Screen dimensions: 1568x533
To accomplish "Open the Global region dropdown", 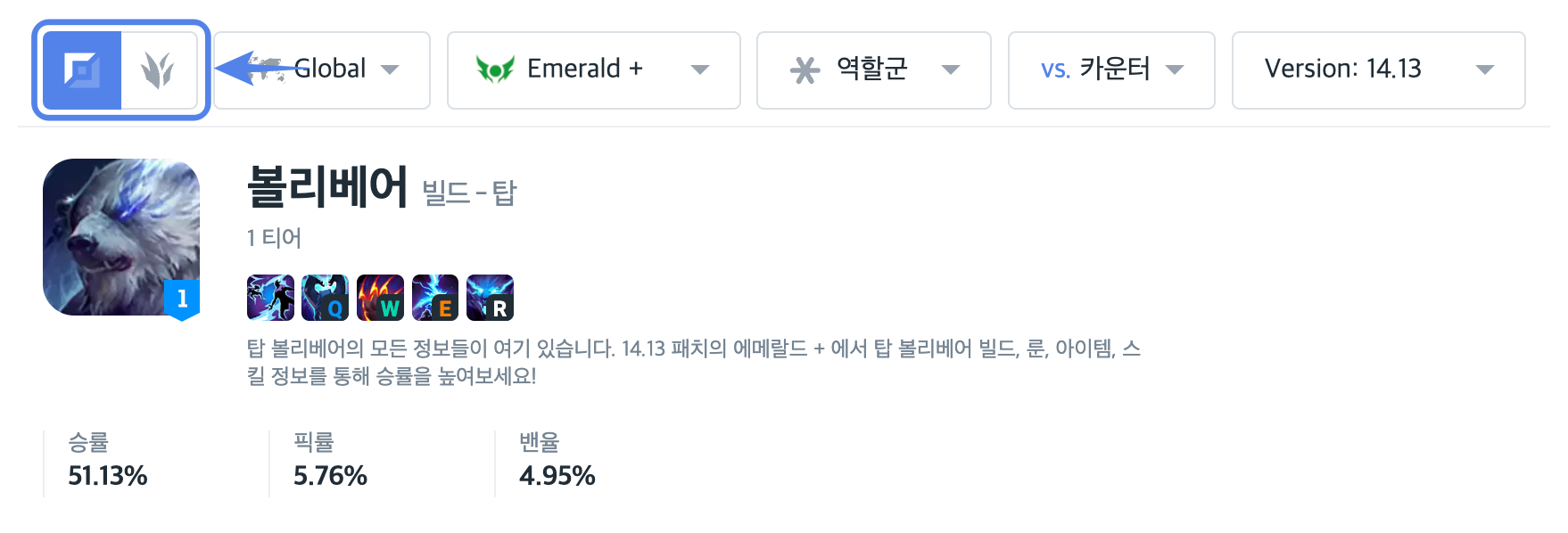I will [x=322, y=70].
